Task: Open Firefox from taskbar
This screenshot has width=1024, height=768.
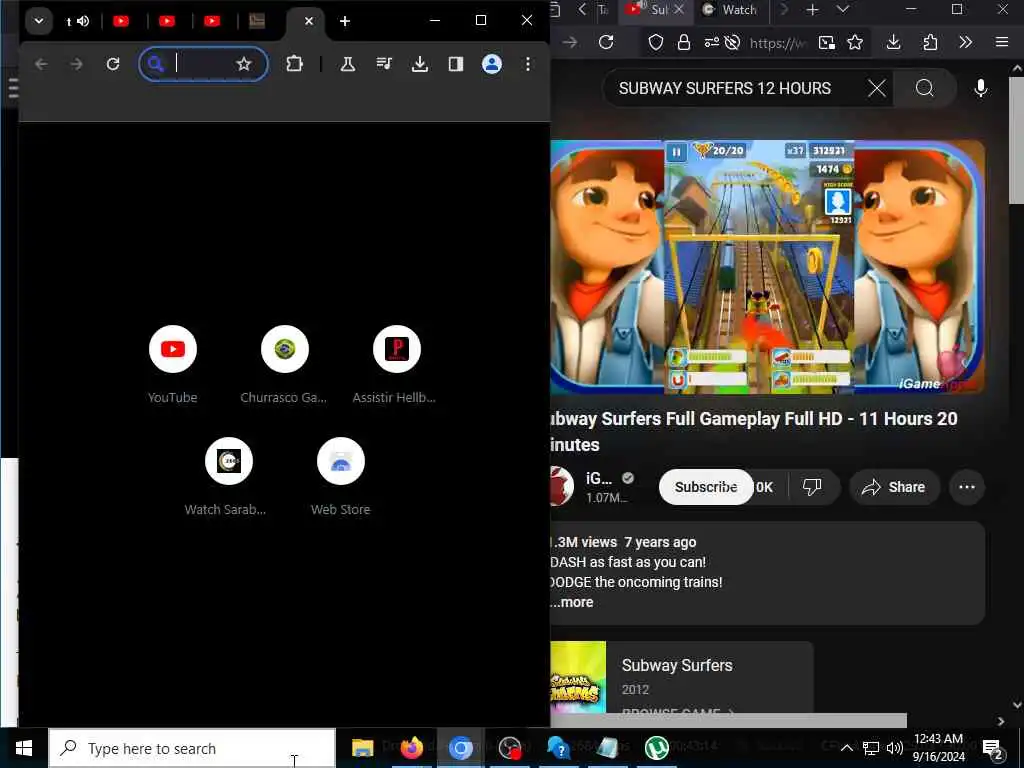Action: [x=411, y=748]
